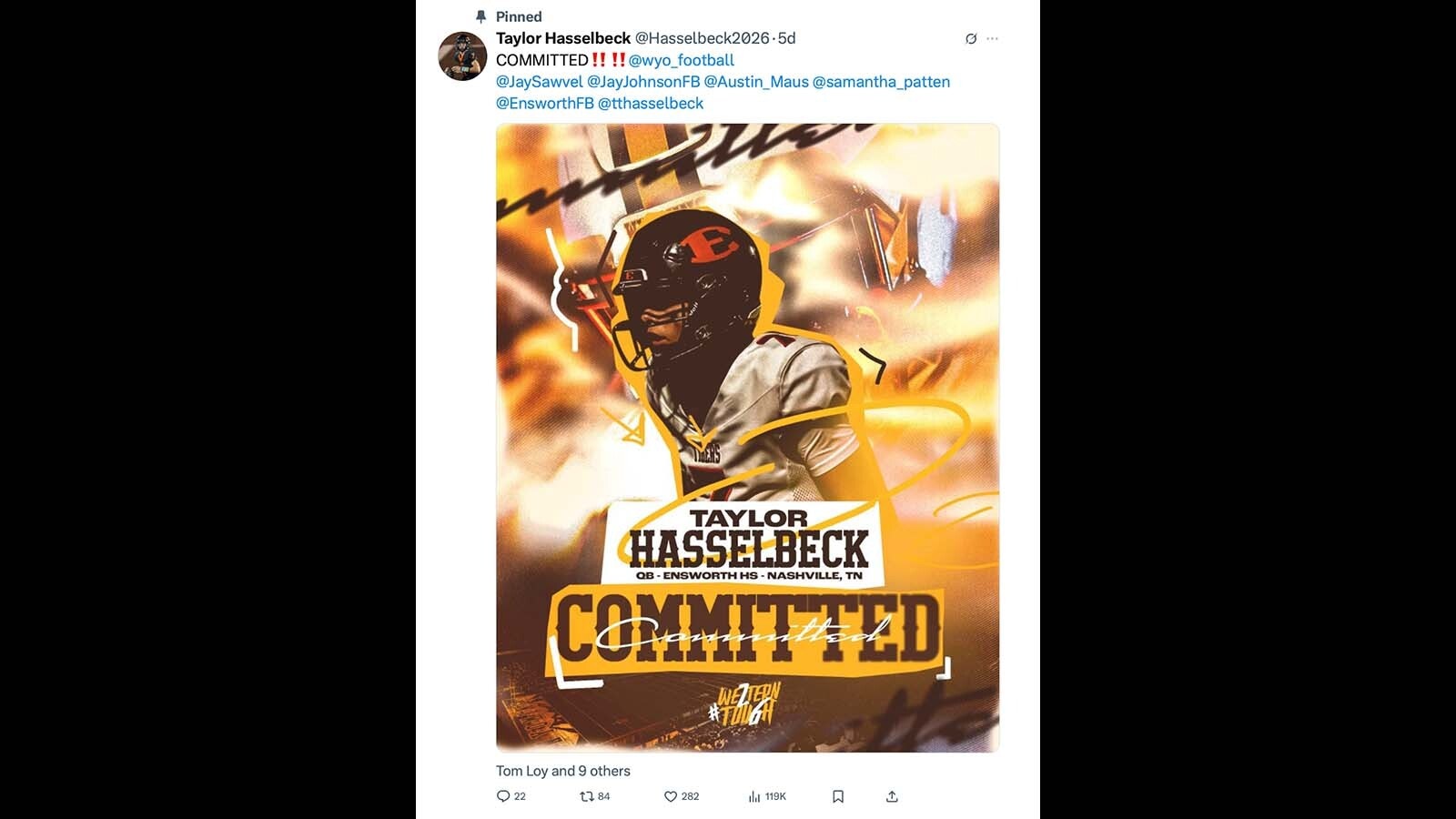Open the @EnsworthFB mention
The width and height of the screenshot is (1456, 819).
click(545, 104)
